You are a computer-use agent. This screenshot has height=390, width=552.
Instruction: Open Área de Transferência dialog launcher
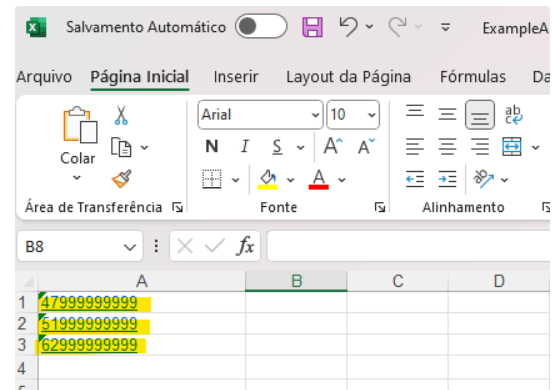click(x=177, y=208)
